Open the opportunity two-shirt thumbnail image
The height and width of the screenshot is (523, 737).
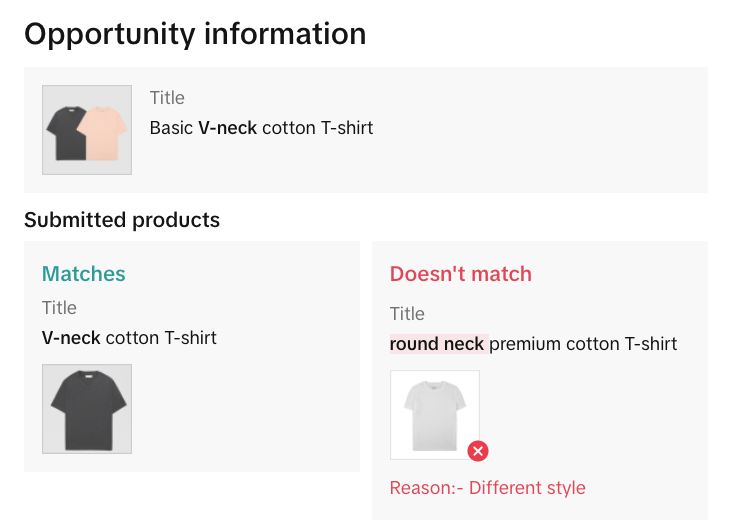pyautogui.click(x=87, y=130)
